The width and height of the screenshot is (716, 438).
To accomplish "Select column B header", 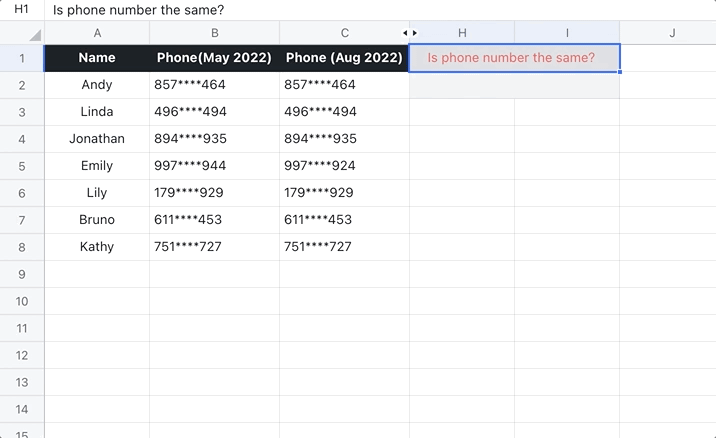I will coord(214,33).
